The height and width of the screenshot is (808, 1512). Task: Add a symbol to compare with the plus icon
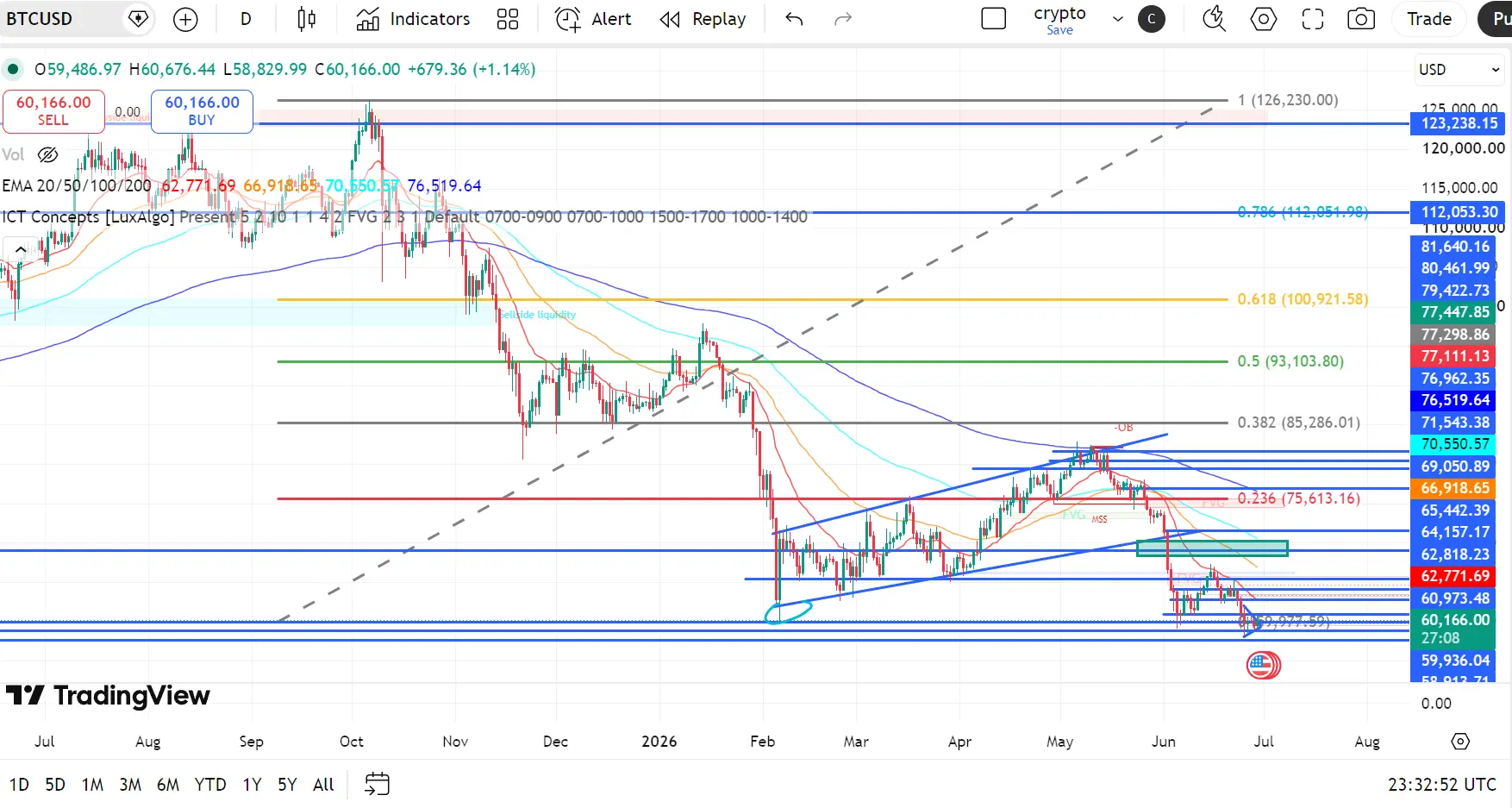click(185, 19)
